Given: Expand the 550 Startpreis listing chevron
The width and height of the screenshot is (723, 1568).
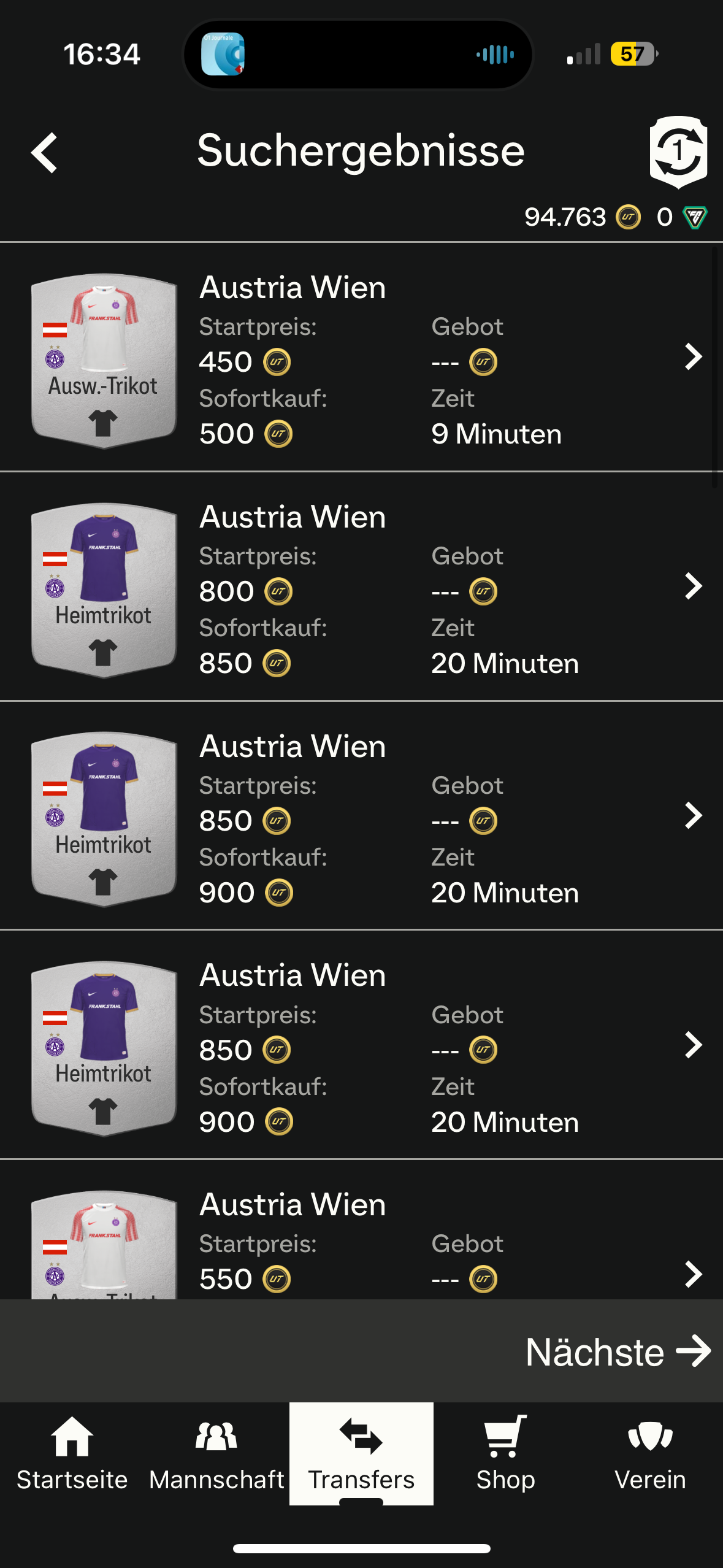Looking at the screenshot, I should [x=693, y=1274].
